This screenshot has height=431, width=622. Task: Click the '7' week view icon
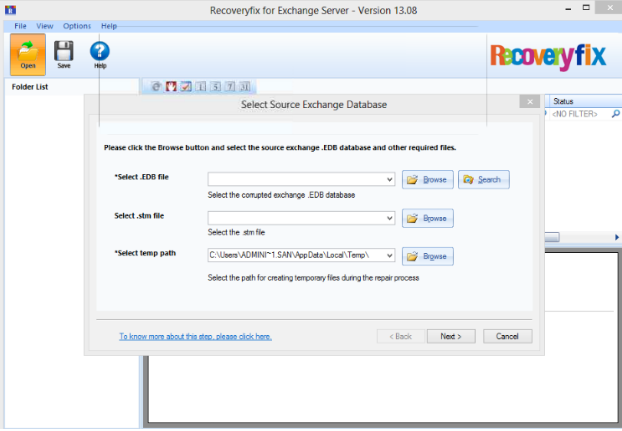tap(230, 86)
